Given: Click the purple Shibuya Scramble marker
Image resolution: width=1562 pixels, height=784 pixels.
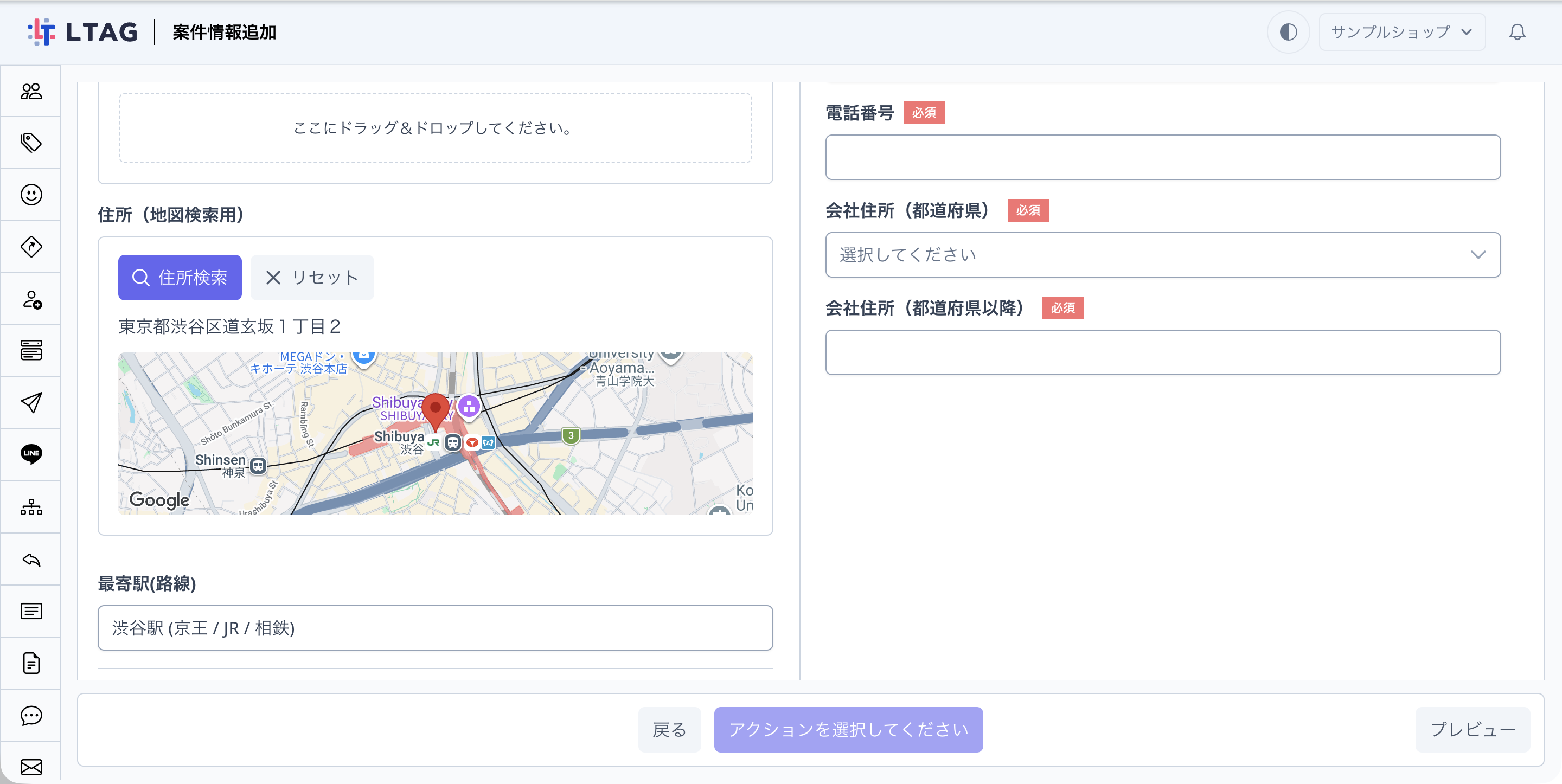Looking at the screenshot, I should click(x=469, y=407).
